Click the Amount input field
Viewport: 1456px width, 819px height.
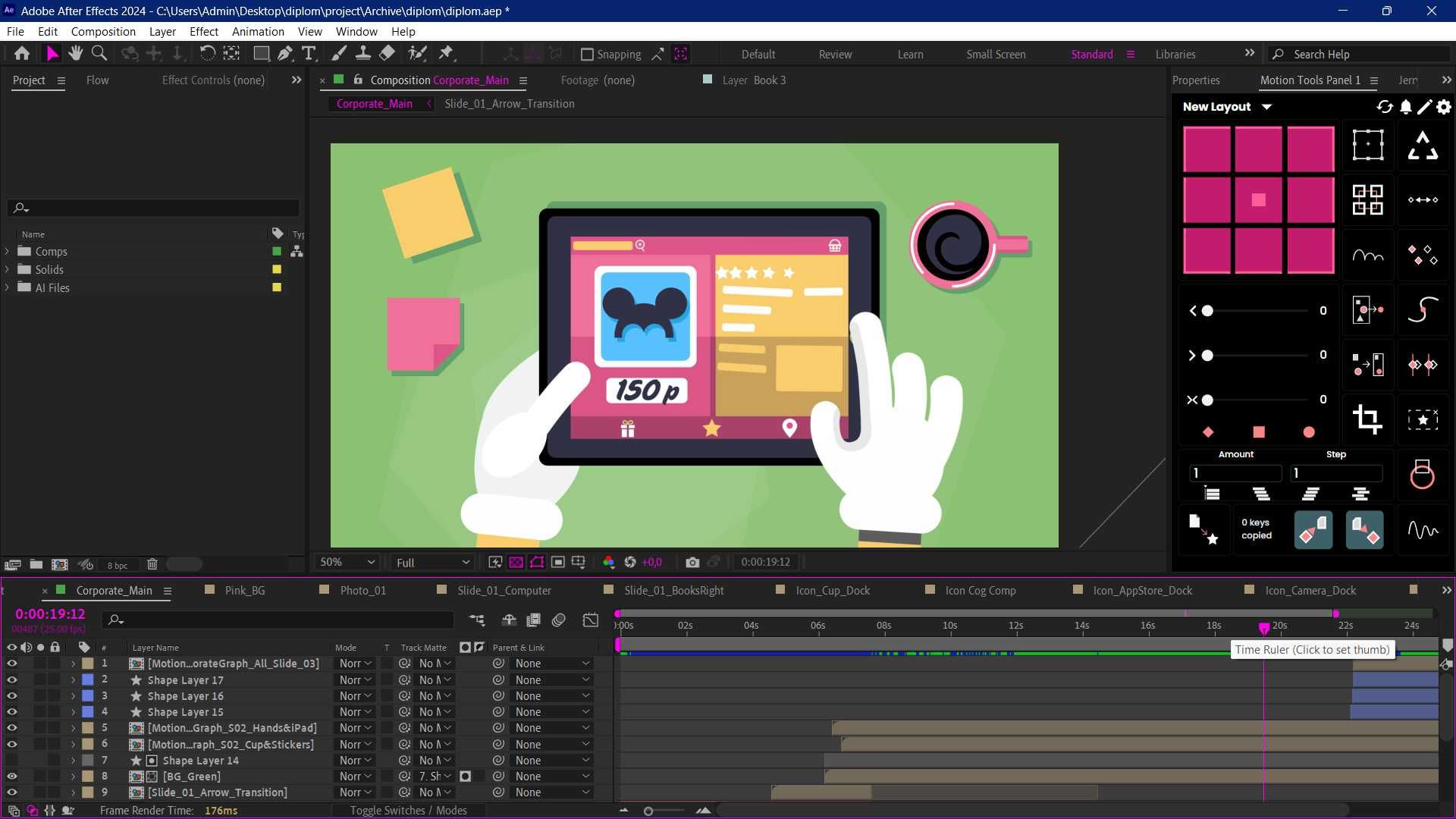[1235, 473]
